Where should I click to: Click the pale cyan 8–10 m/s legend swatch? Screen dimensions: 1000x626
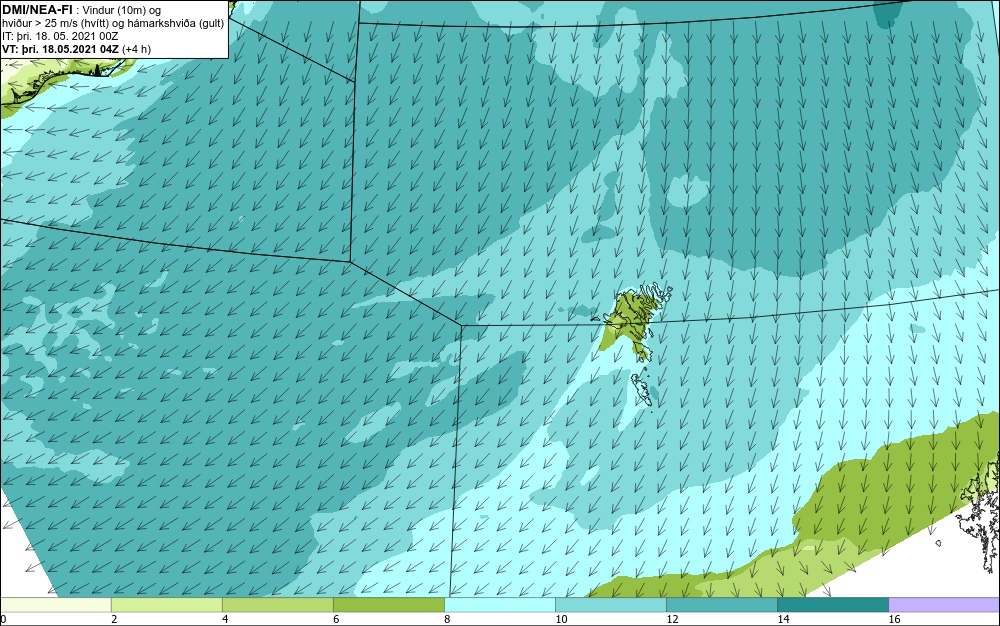[500, 605]
